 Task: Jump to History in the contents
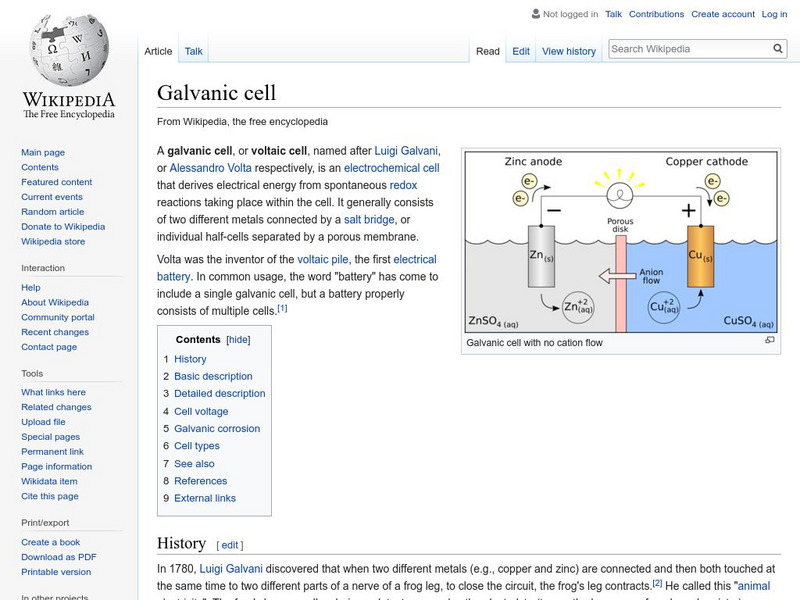tap(190, 359)
